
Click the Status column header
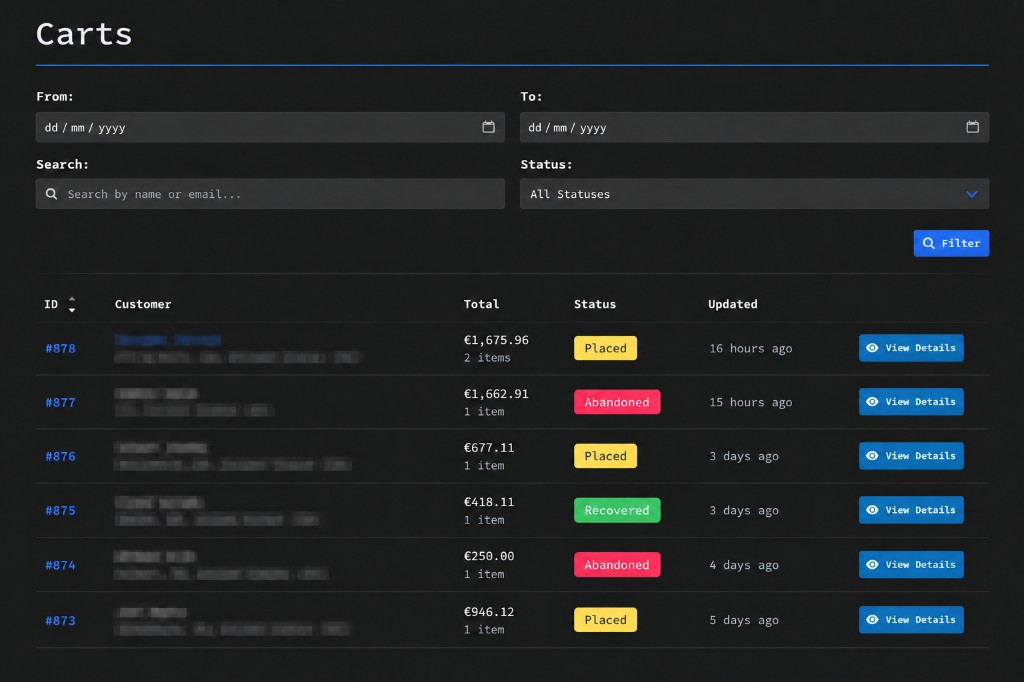point(595,304)
